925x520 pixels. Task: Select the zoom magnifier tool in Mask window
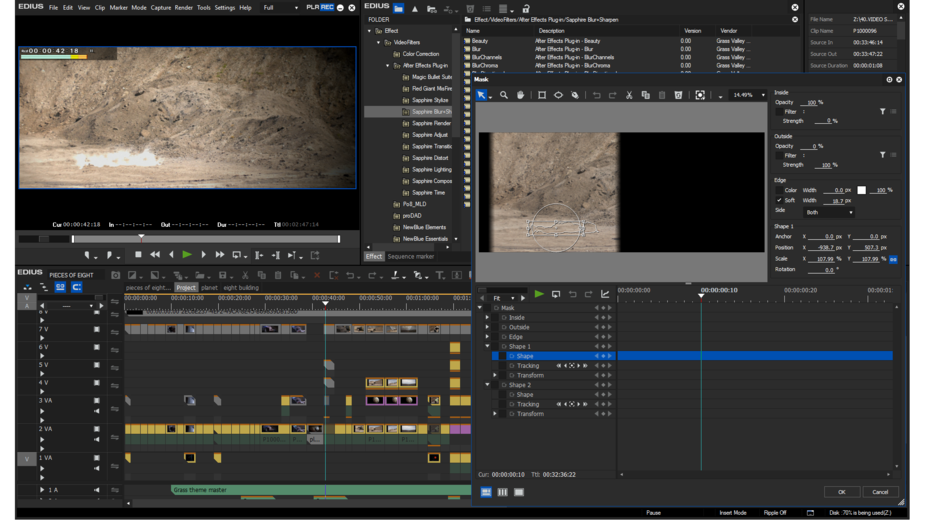[504, 95]
